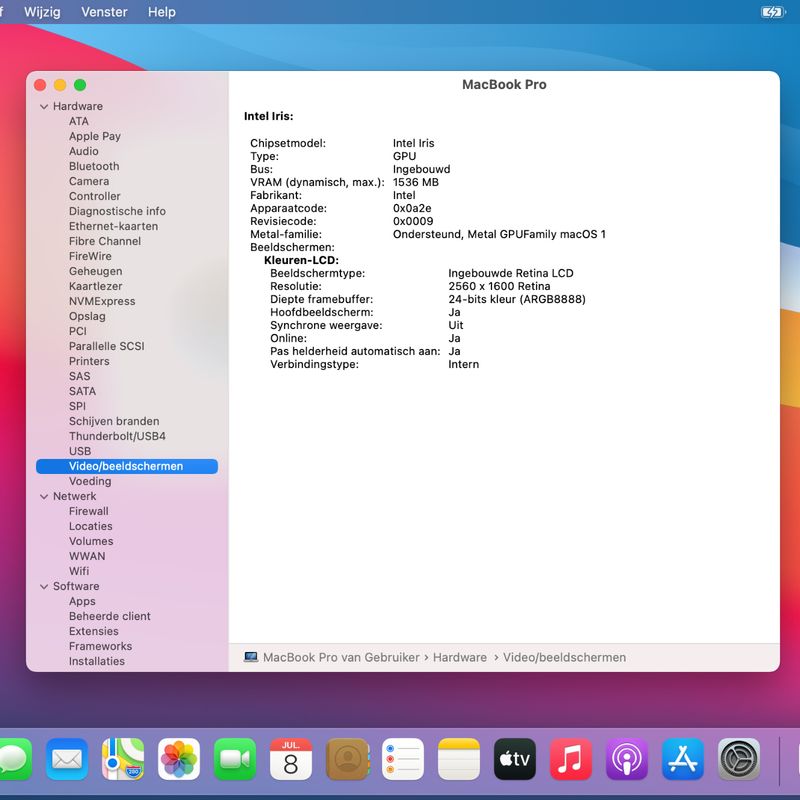The width and height of the screenshot is (800, 800).
Task: Launch Apple TV from the Dock
Action: point(515,759)
